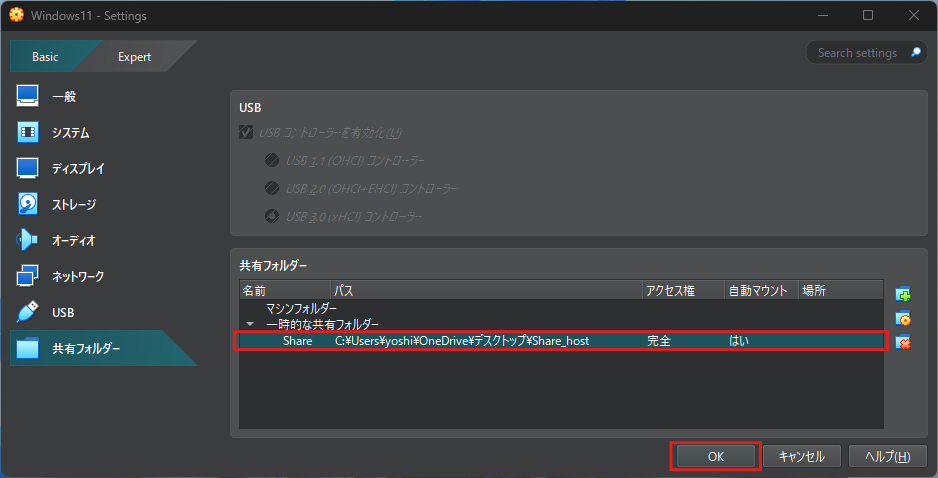Viewport: 938px width, 478px height.
Task: Click the add shared folder icon
Action: 903,294
